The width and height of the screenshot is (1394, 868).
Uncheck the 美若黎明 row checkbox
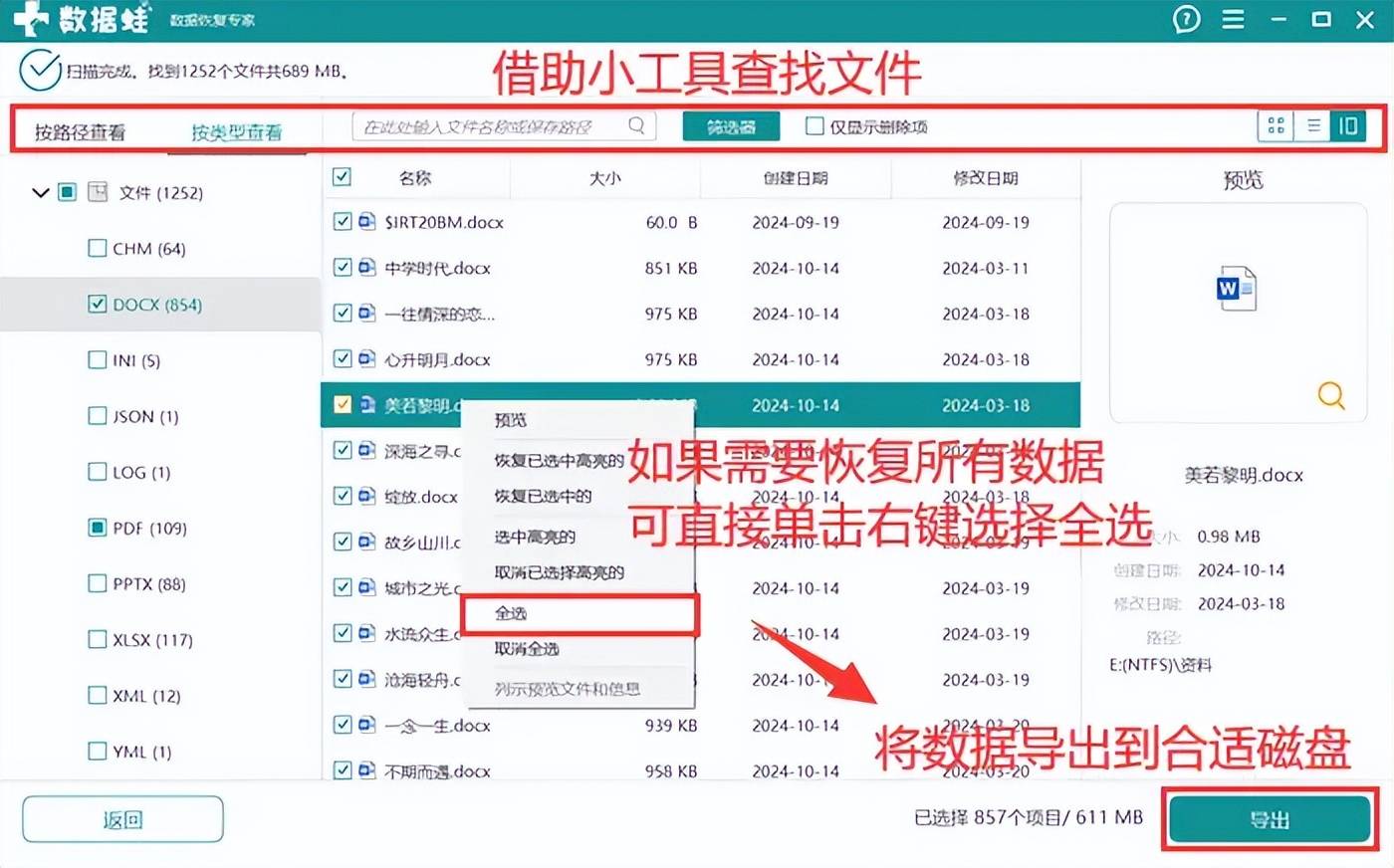342,405
